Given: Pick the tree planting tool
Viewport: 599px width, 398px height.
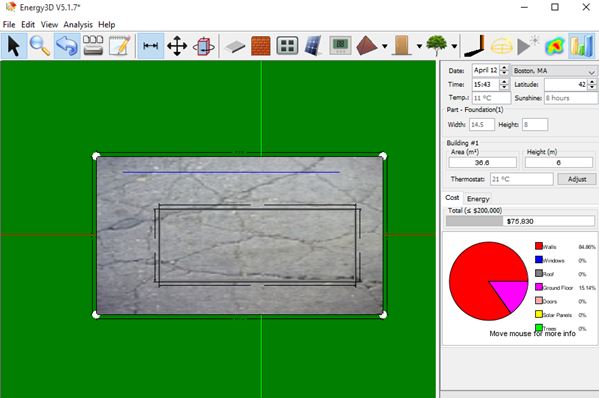Looking at the screenshot, I should 437,46.
